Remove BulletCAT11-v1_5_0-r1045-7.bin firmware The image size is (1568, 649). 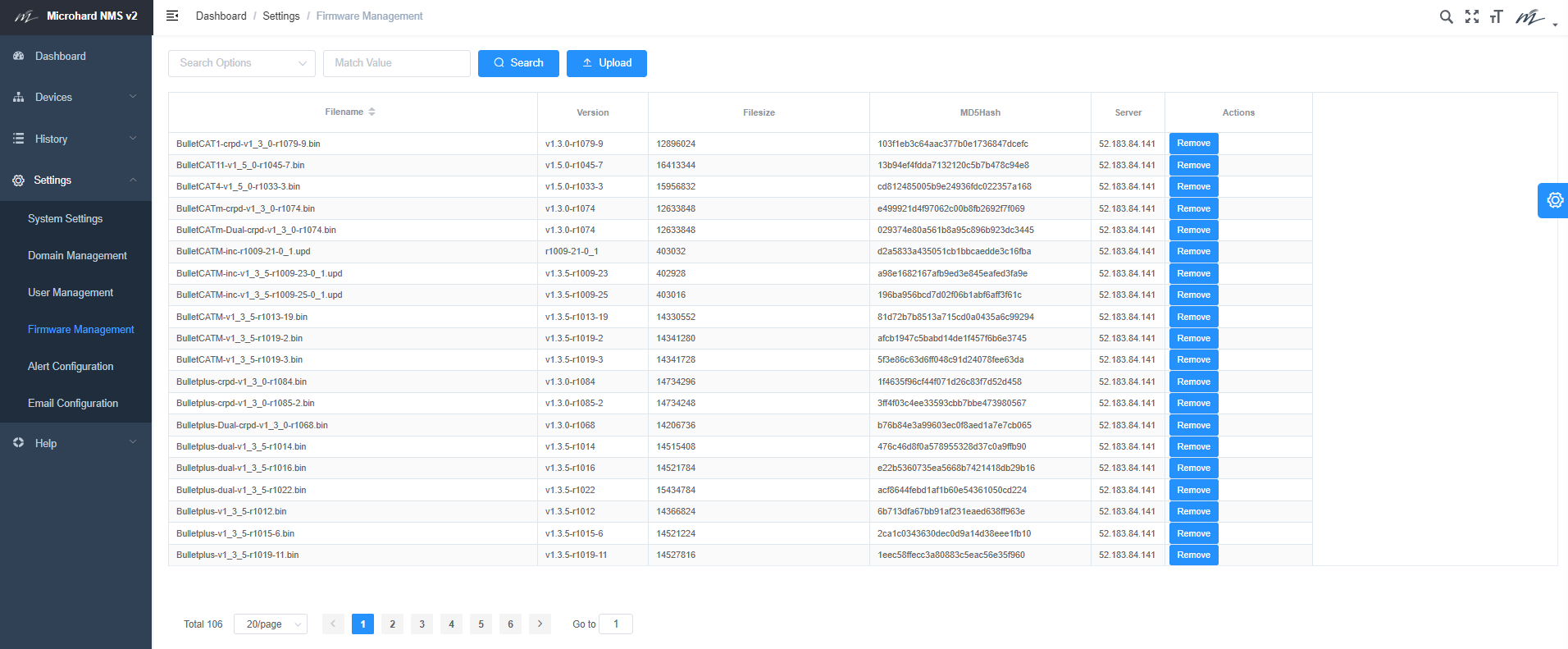1193,165
